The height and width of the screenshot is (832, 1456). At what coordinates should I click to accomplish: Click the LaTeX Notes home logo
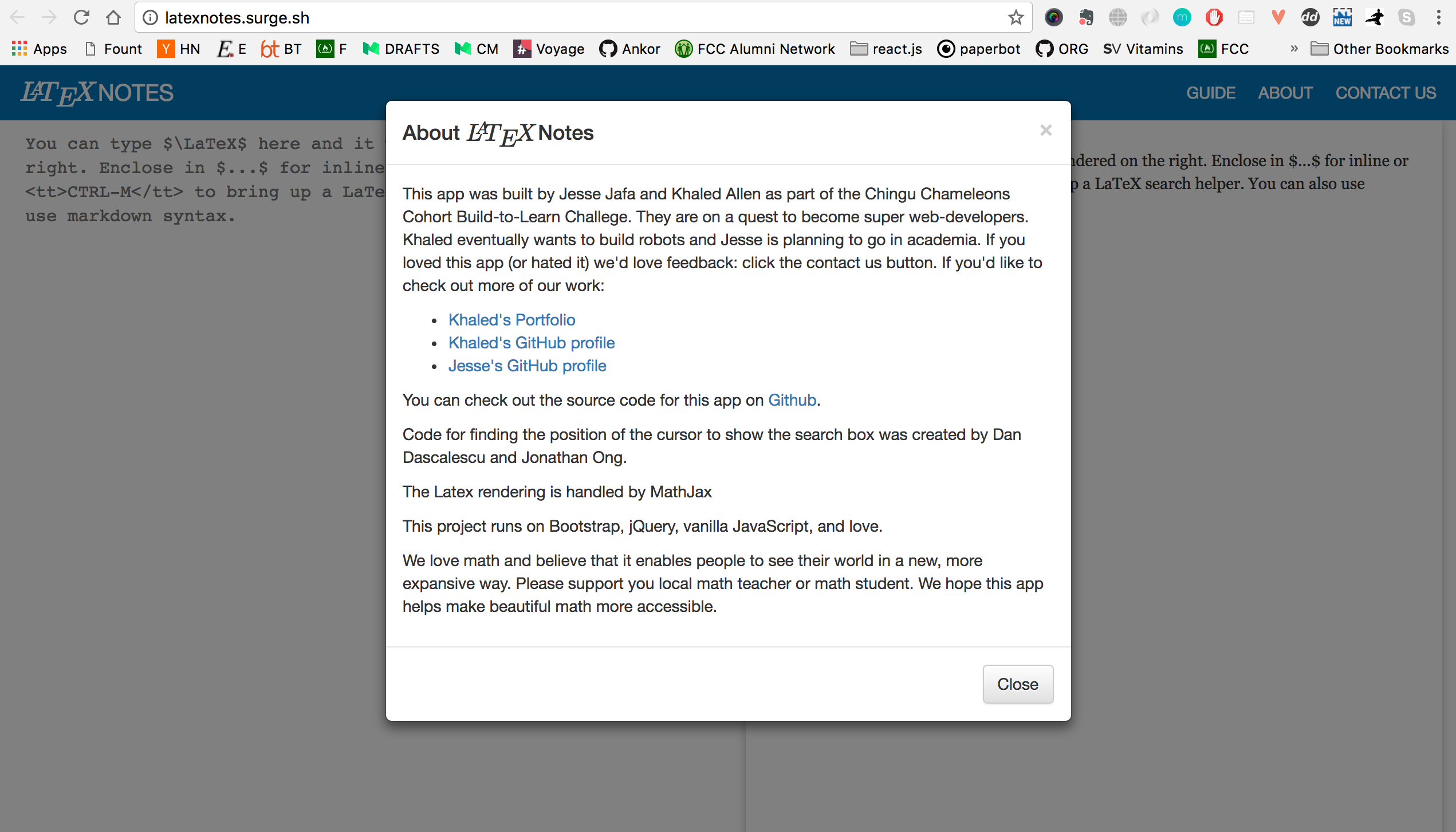pyautogui.click(x=97, y=92)
